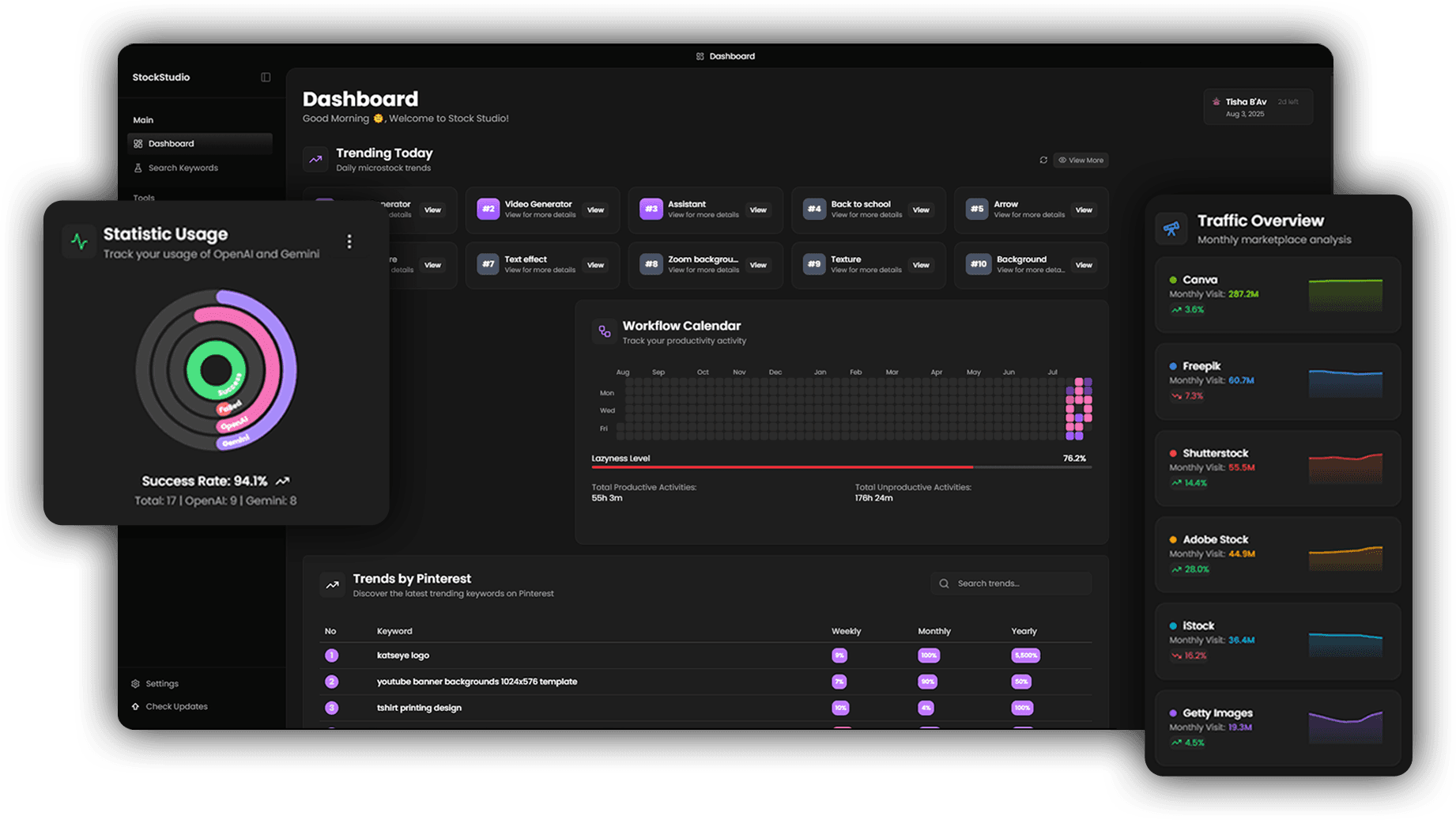Click the Adobe Stock traffic chart
1456x820 pixels.
click(1345, 558)
